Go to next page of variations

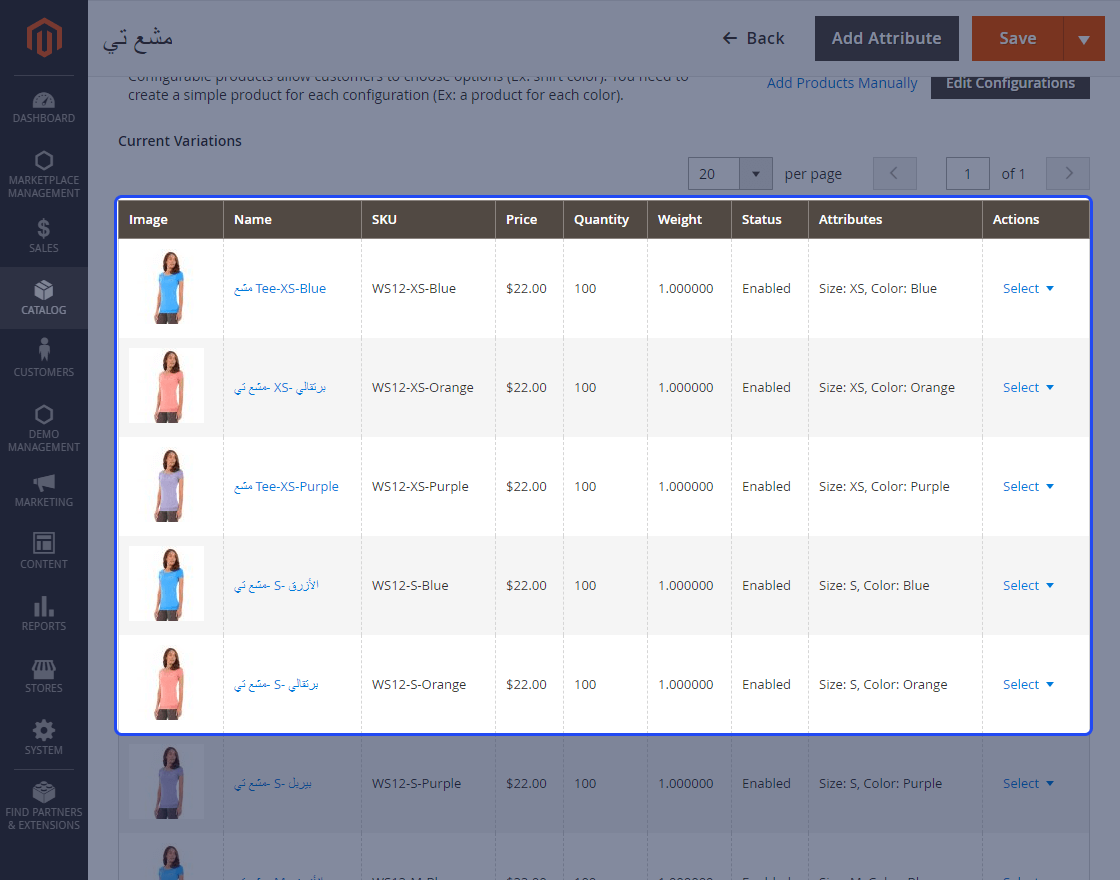click(x=1068, y=174)
